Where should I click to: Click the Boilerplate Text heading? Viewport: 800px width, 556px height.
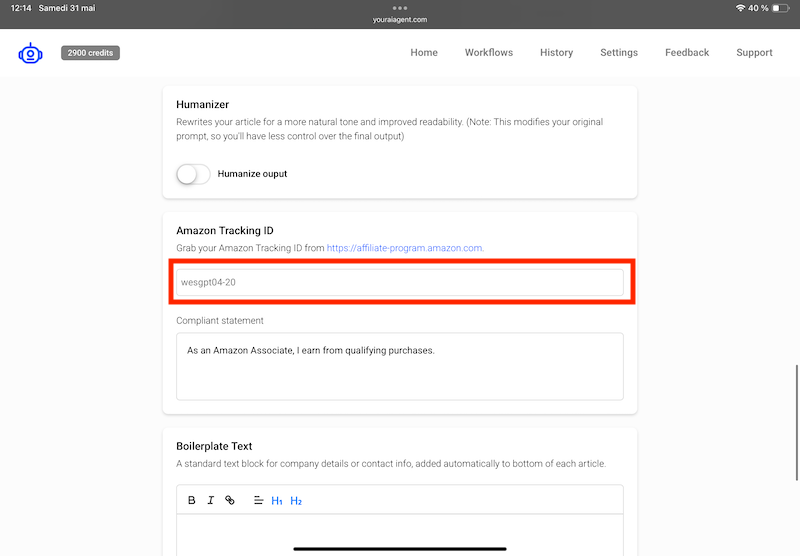click(x=214, y=446)
